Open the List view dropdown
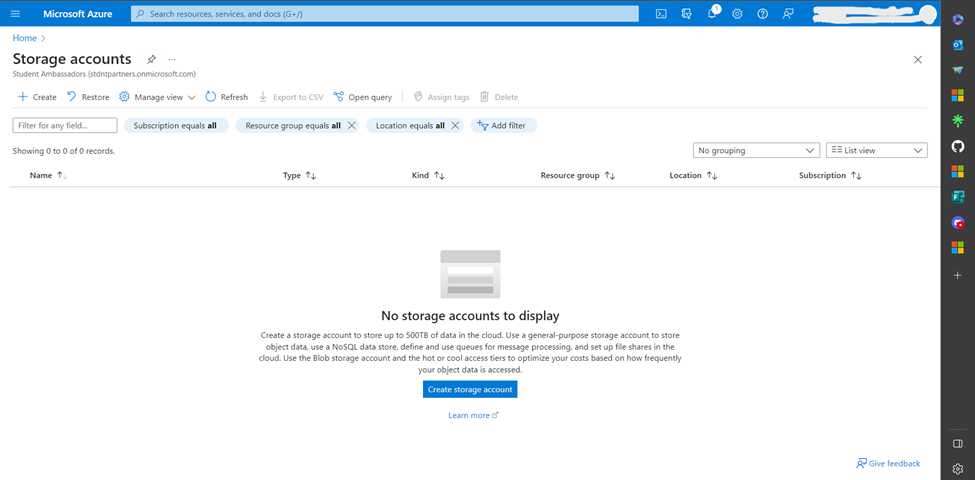 click(877, 150)
